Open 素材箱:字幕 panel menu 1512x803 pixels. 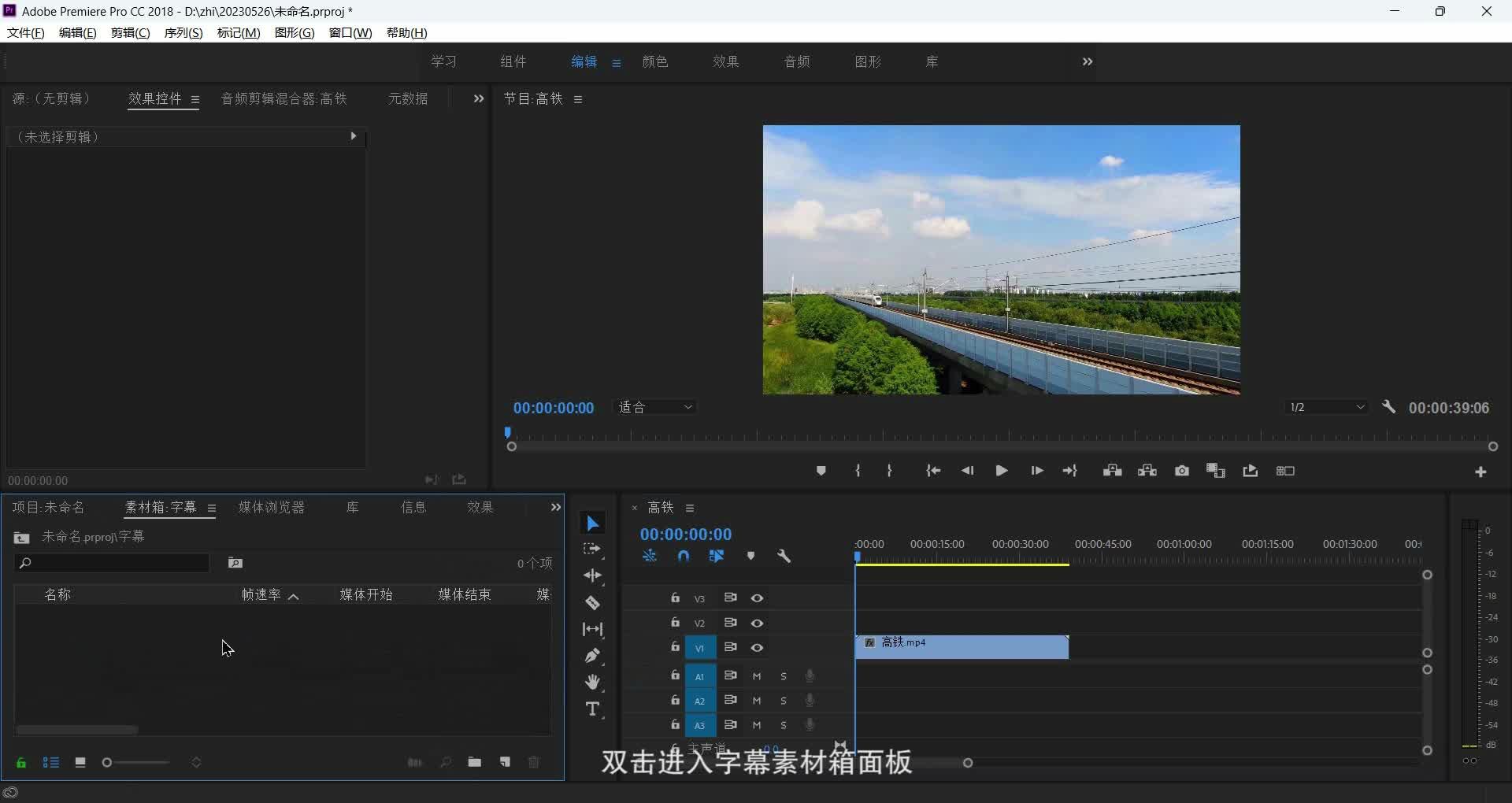tap(212, 508)
